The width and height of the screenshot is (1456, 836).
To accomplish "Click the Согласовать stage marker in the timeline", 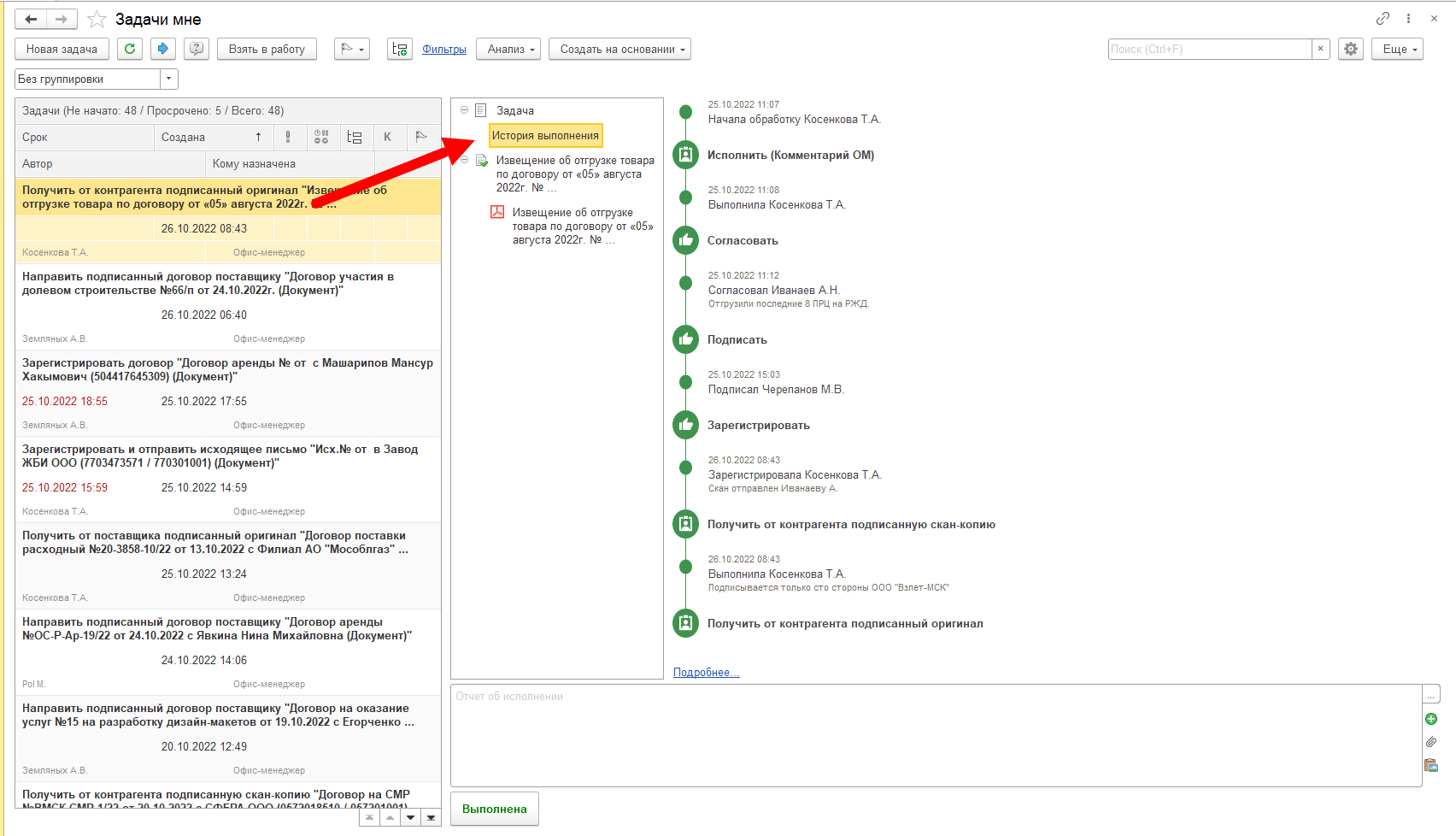I will click(x=685, y=240).
